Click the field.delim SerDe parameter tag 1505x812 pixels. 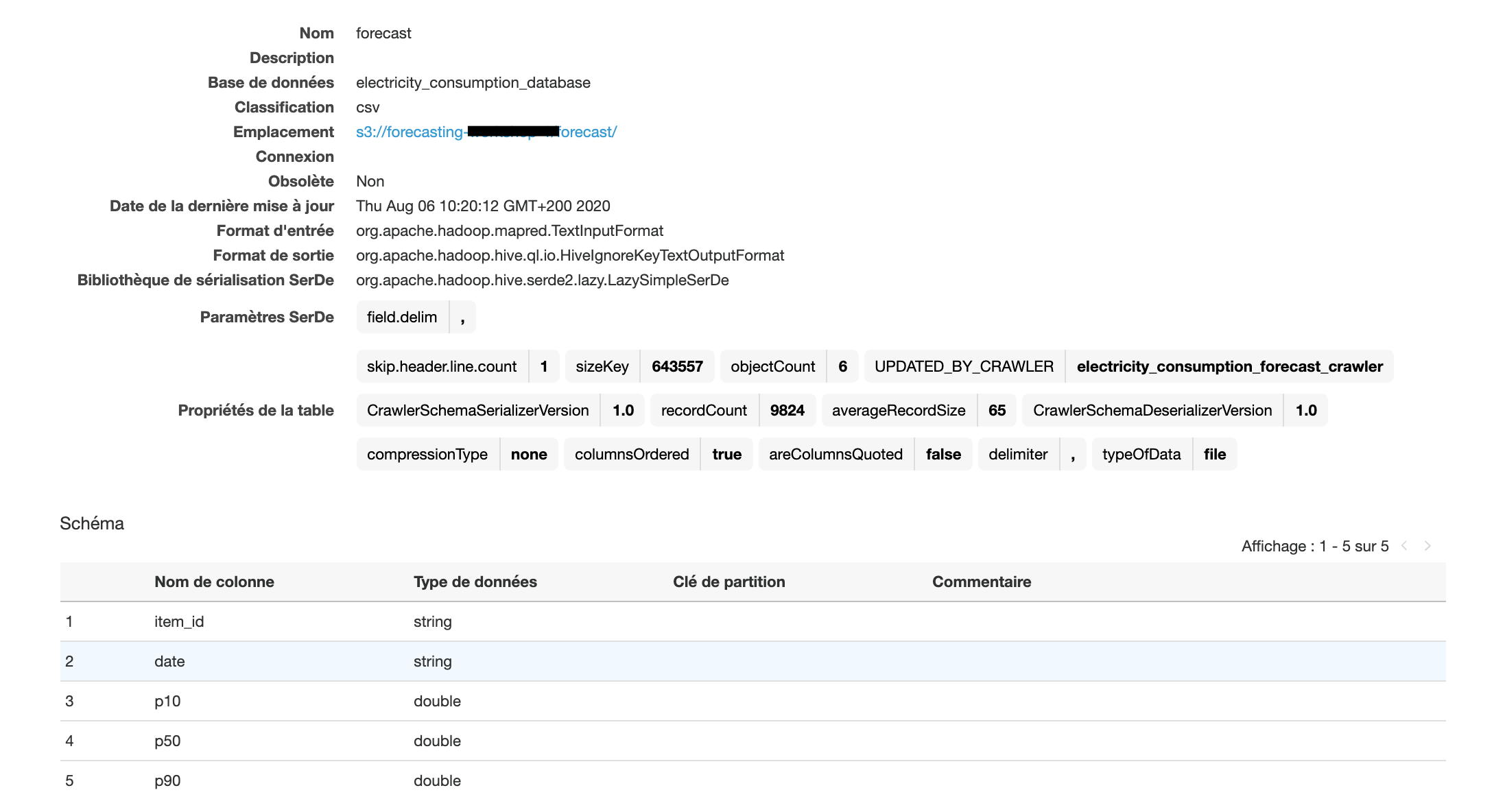[402, 317]
